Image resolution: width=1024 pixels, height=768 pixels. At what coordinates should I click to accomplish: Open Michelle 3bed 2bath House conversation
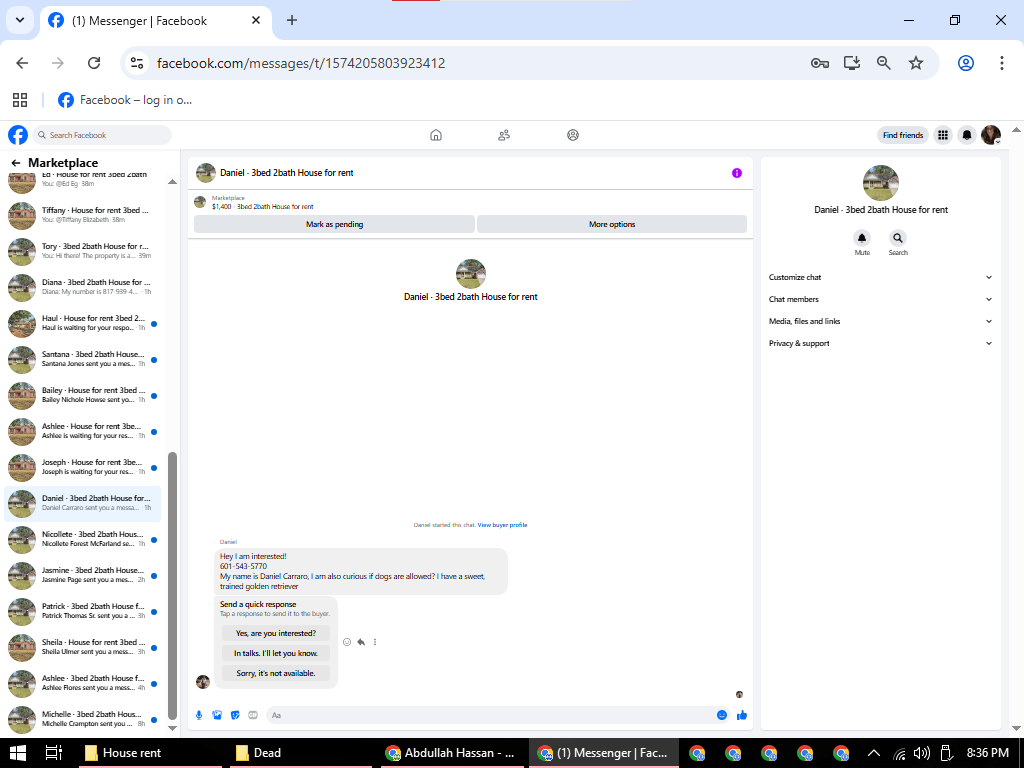(x=84, y=719)
